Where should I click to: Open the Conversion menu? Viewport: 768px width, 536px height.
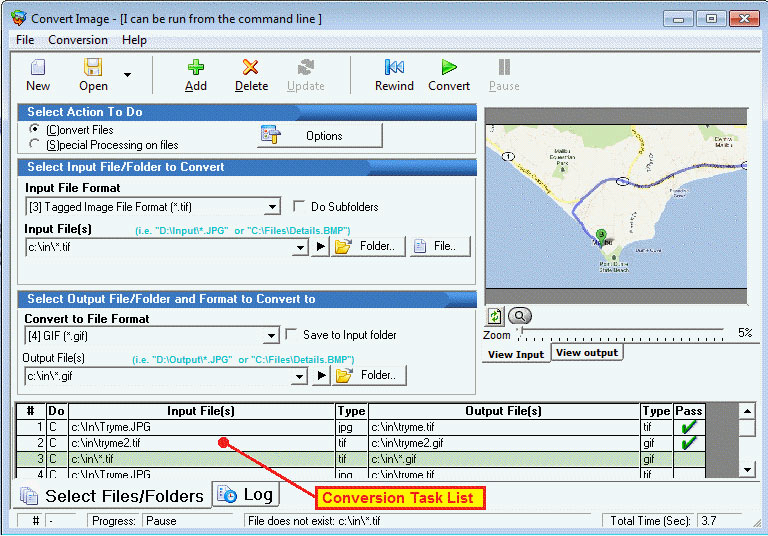pyautogui.click(x=78, y=40)
